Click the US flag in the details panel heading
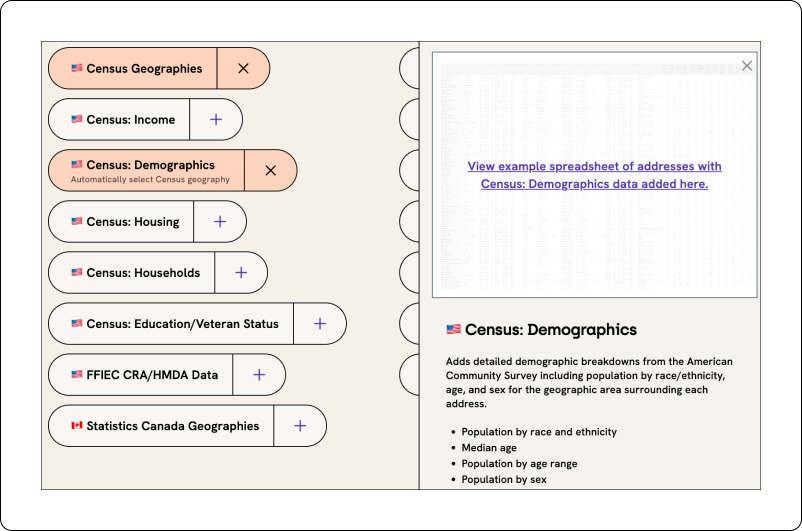 pyautogui.click(x=453, y=329)
